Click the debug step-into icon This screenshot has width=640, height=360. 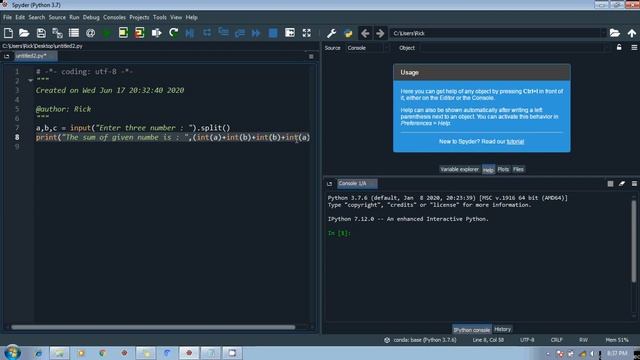click(223, 33)
